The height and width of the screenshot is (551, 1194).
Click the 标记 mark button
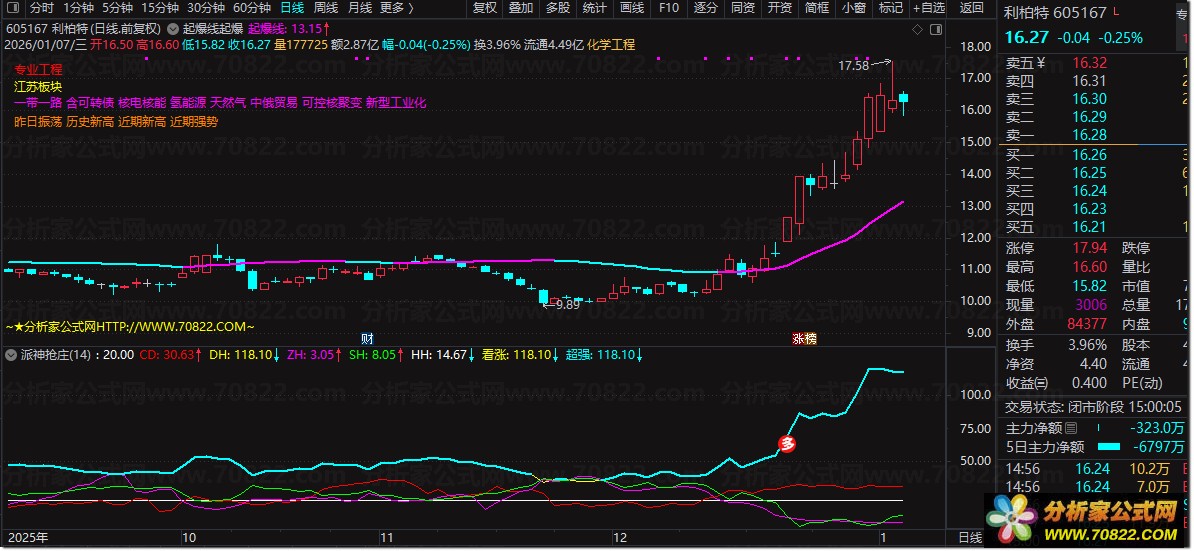pos(890,8)
